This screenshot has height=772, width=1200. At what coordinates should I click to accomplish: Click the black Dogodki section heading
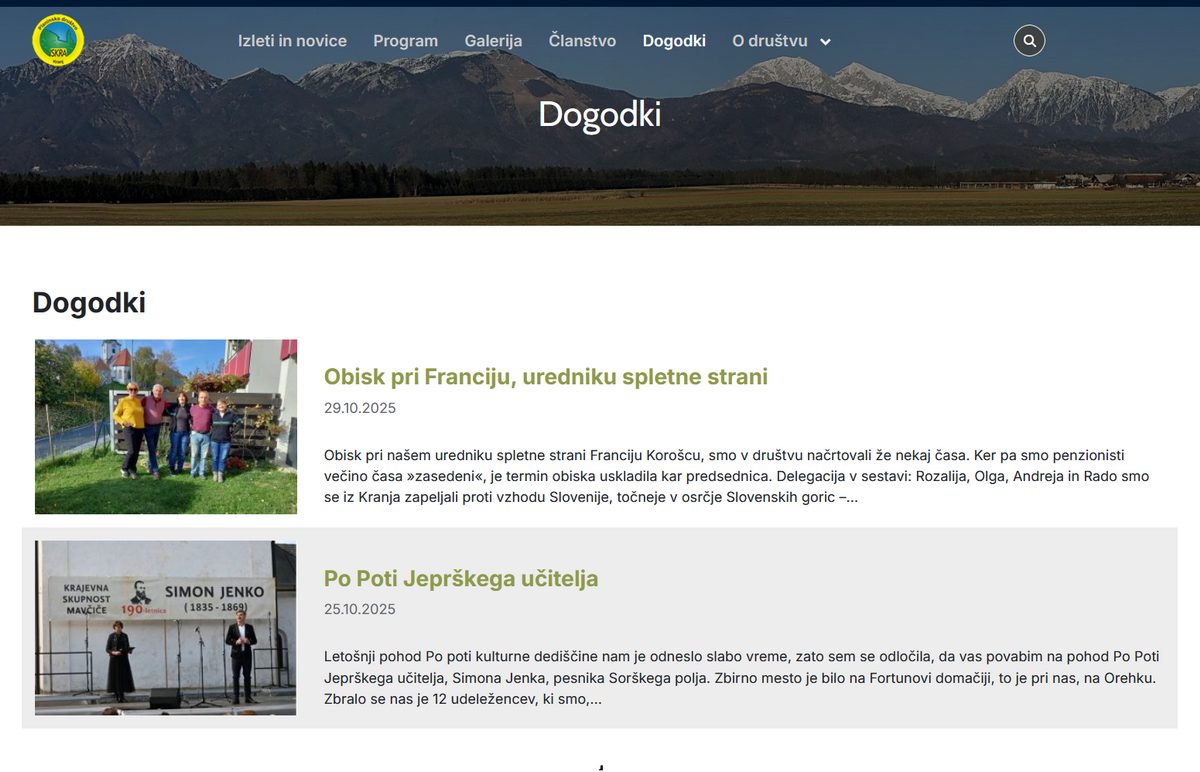89,303
